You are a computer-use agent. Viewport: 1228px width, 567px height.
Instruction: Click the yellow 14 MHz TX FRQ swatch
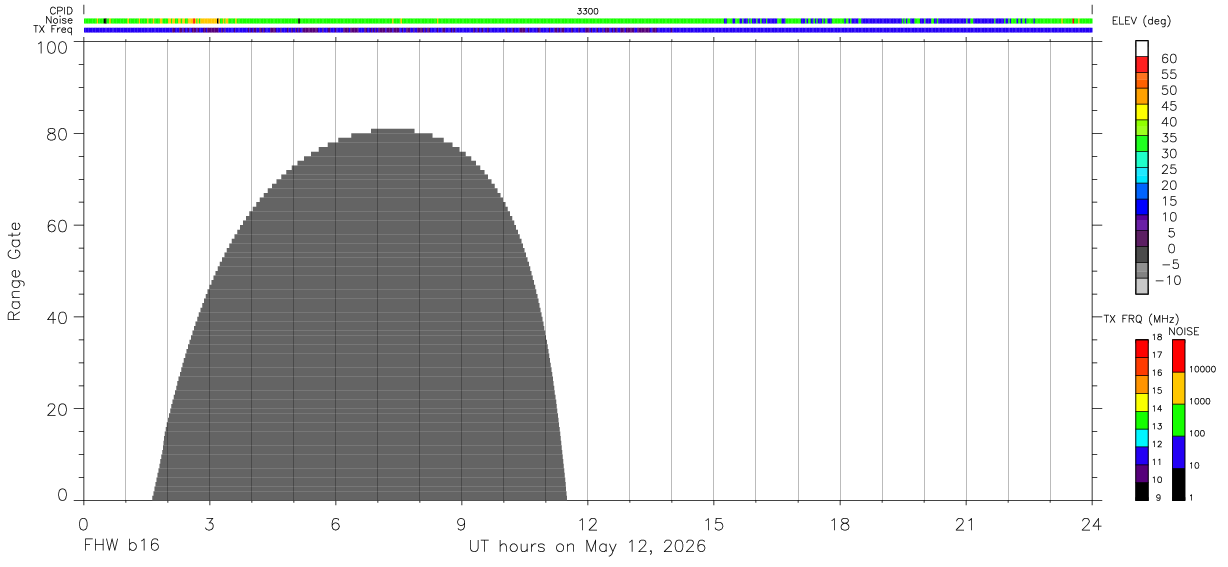[x=1142, y=402]
